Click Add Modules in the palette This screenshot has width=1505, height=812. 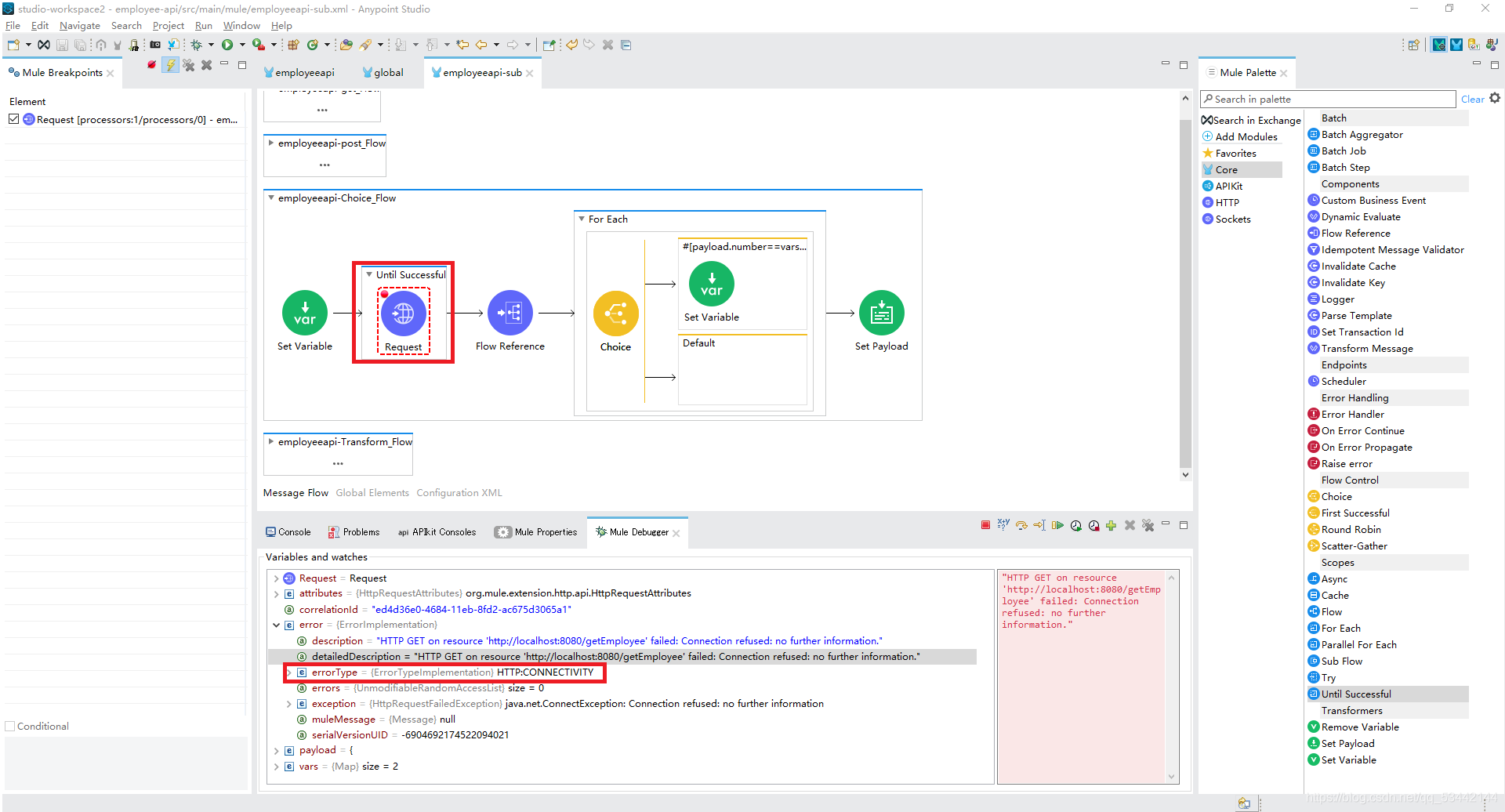(1240, 136)
